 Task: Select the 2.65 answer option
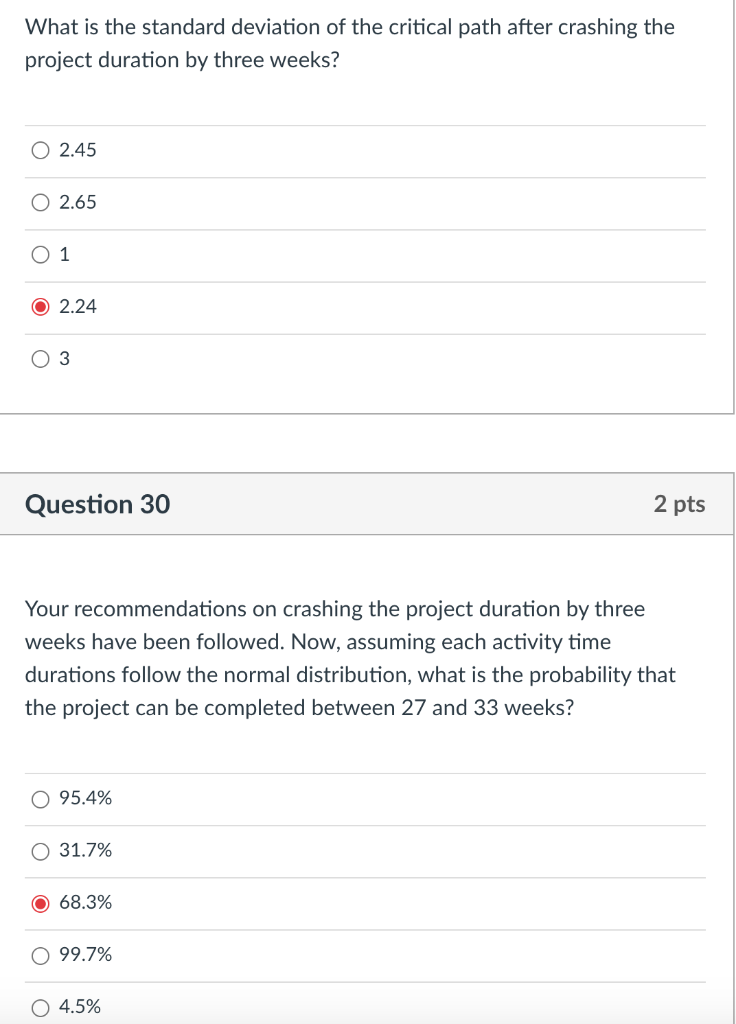click(x=40, y=202)
